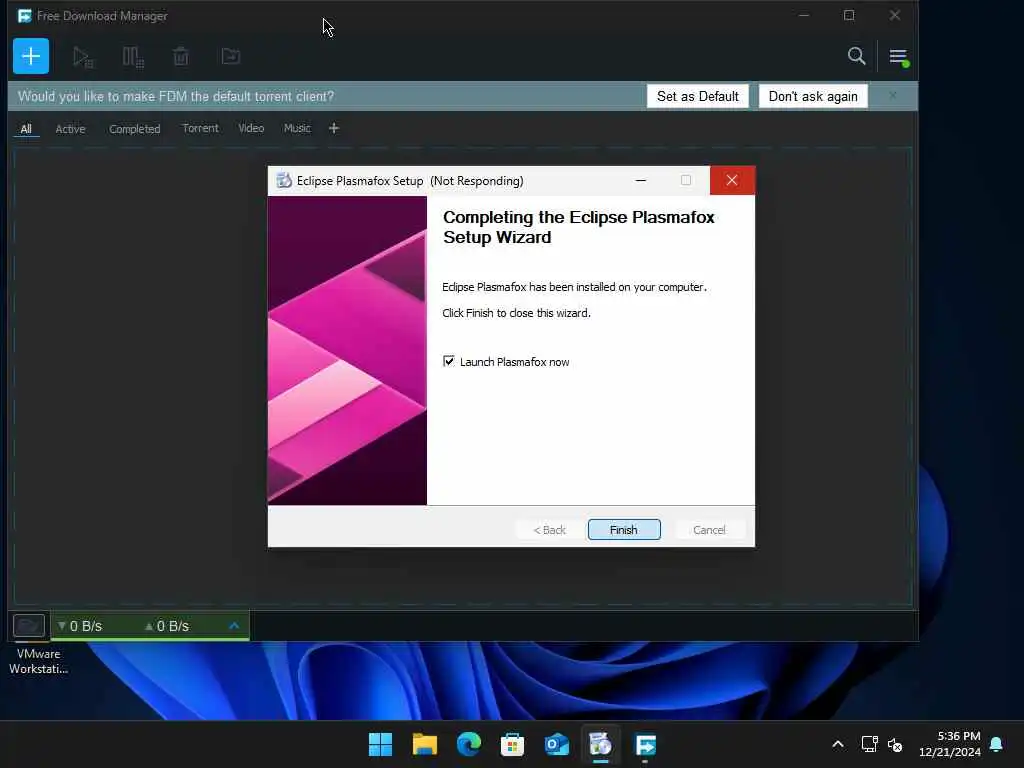Click the network display tray icon
Viewport: 1024px width, 768px height.
pyautogui.click(x=869, y=744)
